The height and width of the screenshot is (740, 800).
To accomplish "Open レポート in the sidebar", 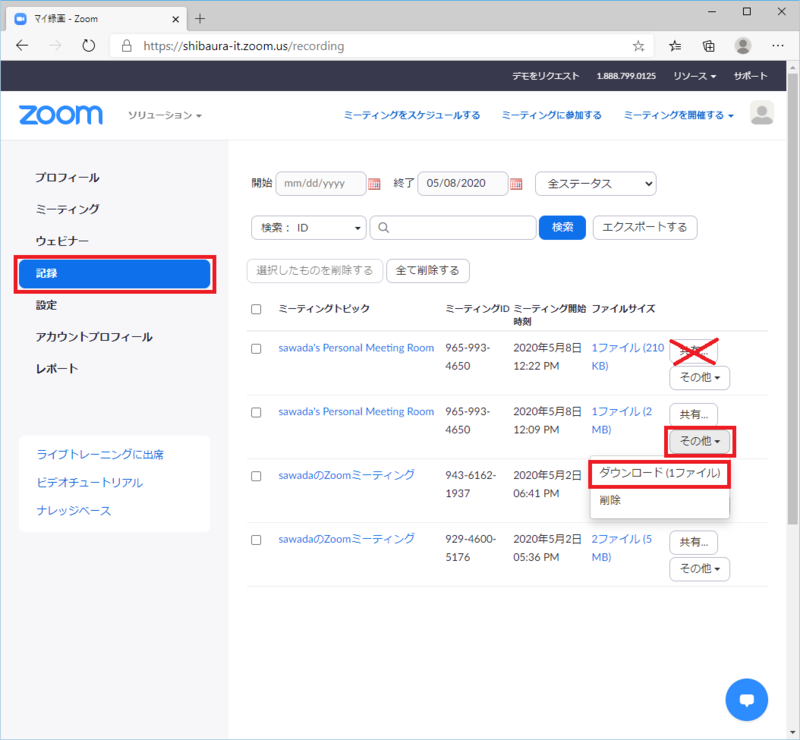I will tap(57, 368).
